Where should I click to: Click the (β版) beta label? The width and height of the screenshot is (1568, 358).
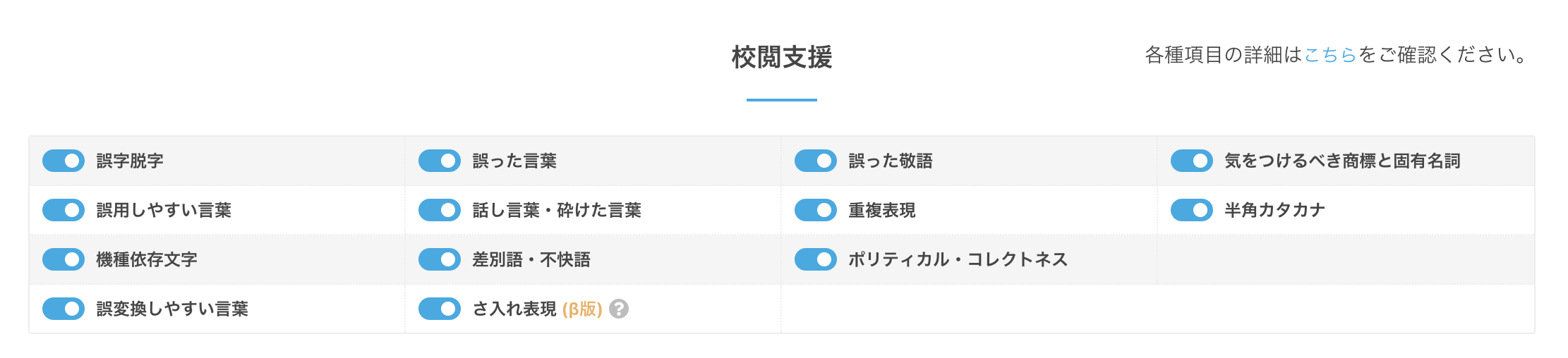(582, 309)
